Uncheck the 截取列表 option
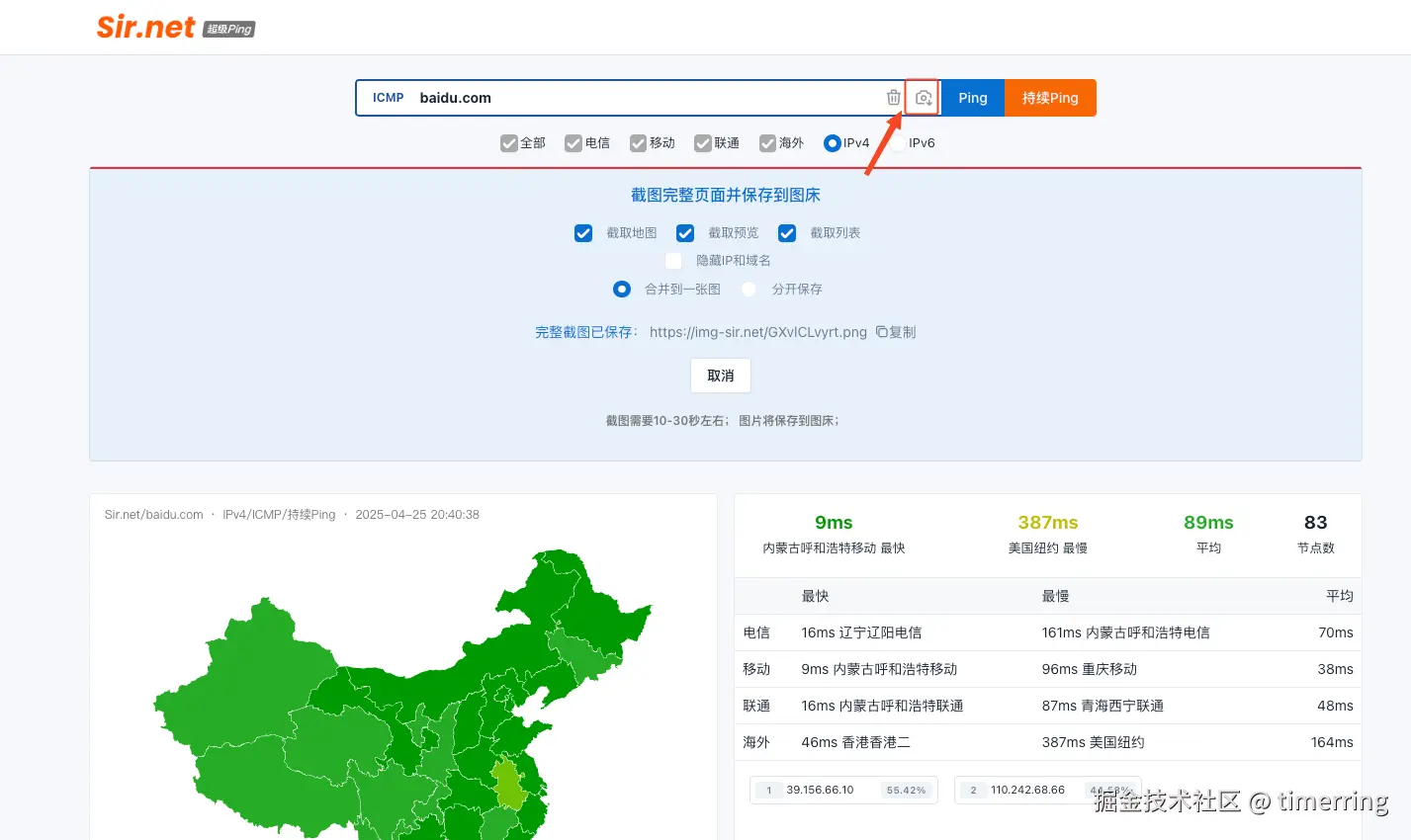 (787, 233)
